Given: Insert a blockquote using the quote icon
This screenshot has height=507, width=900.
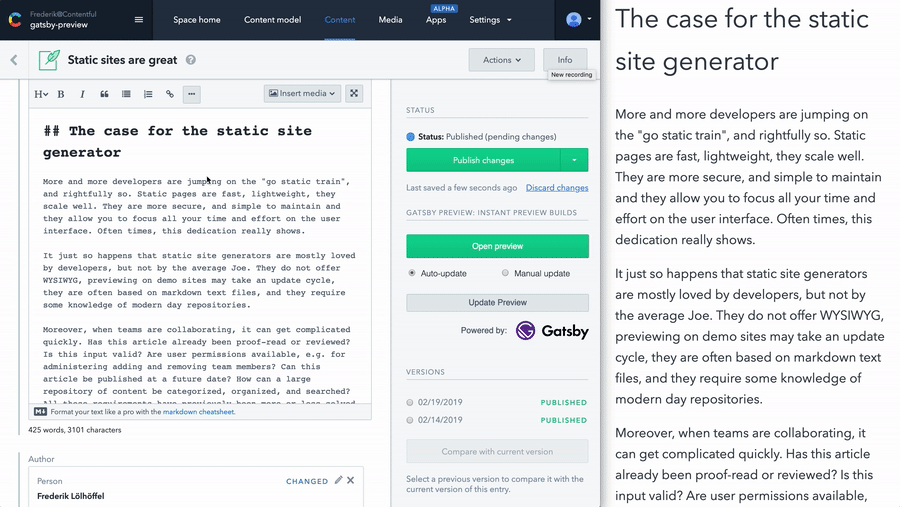Looking at the screenshot, I should tap(104, 94).
